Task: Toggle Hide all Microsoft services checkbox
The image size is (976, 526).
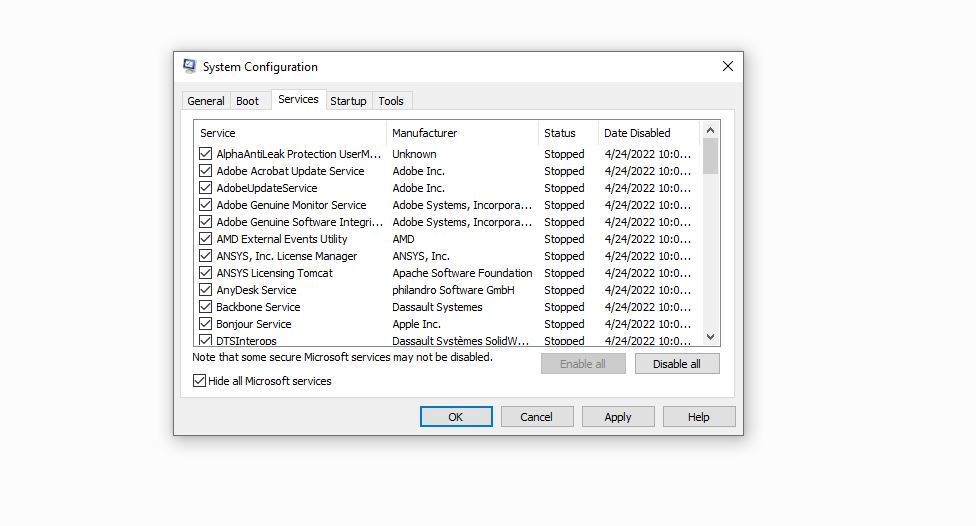Action: tap(200, 381)
